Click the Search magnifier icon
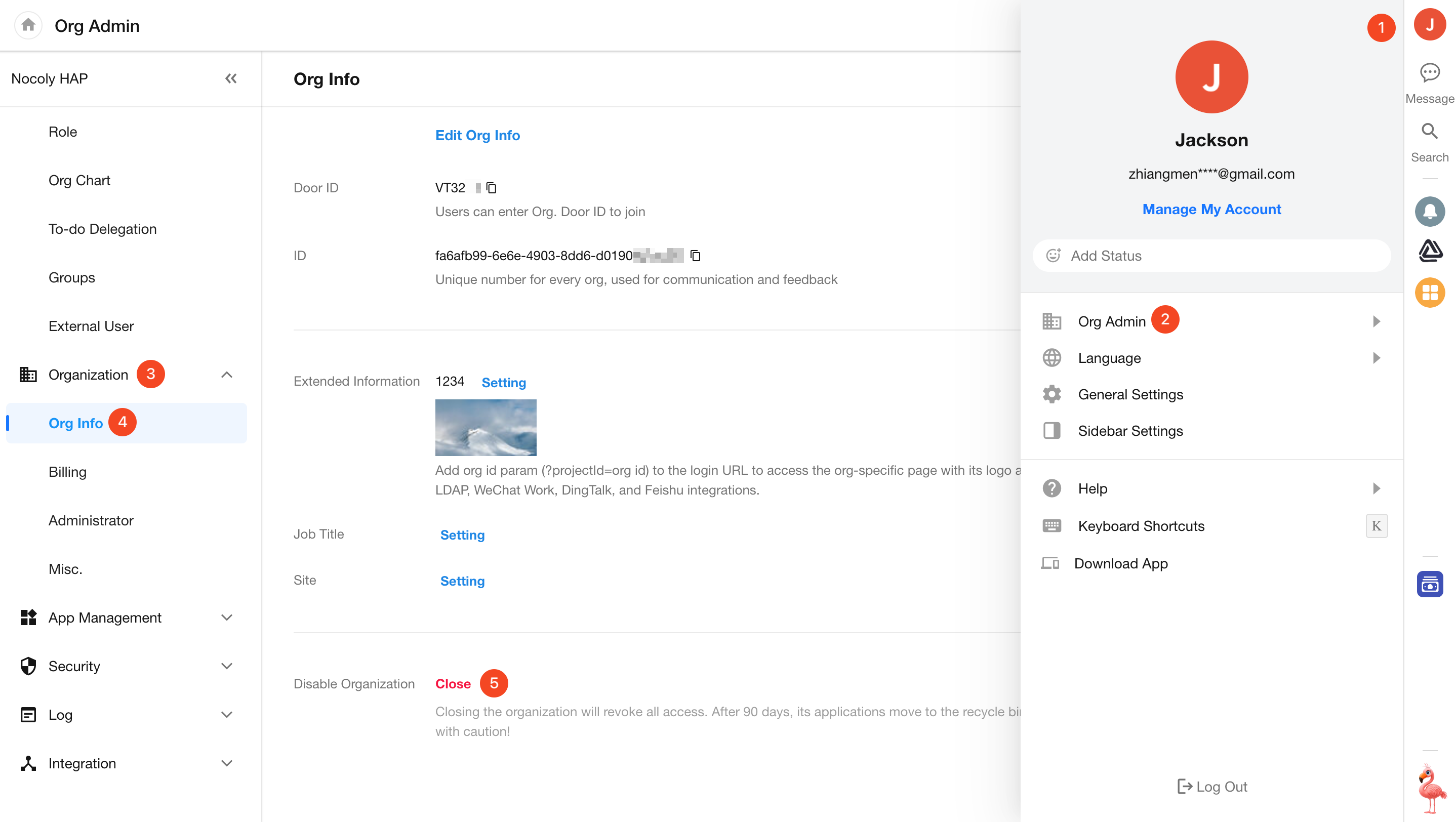This screenshot has width=1456, height=822. click(1430, 132)
